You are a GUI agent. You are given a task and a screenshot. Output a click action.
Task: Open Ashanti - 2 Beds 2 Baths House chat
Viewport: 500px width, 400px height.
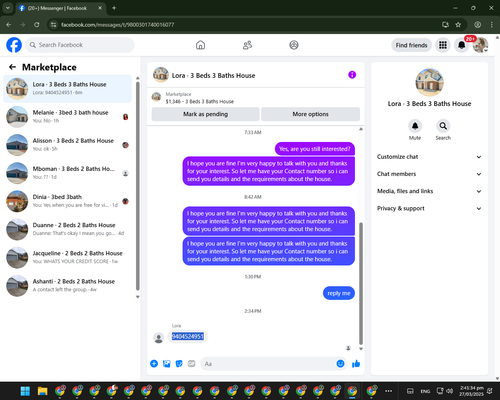click(68, 286)
